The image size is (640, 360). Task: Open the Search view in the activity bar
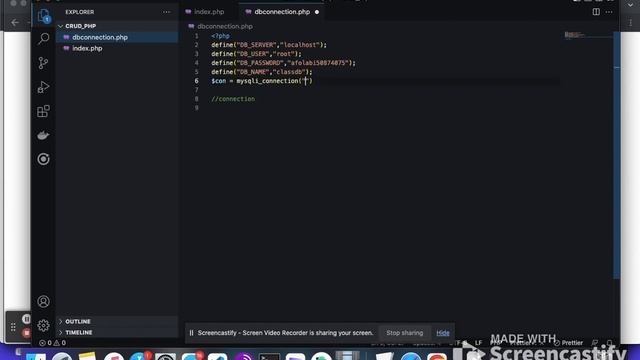43,39
